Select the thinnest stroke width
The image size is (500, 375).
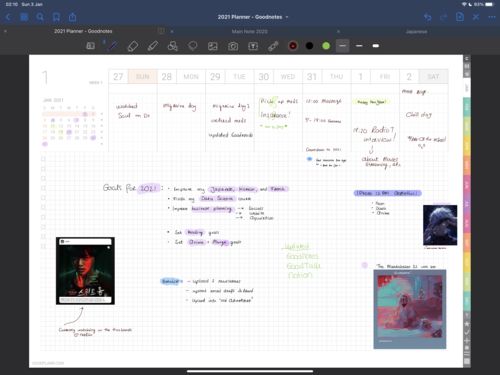pyautogui.click(x=343, y=46)
